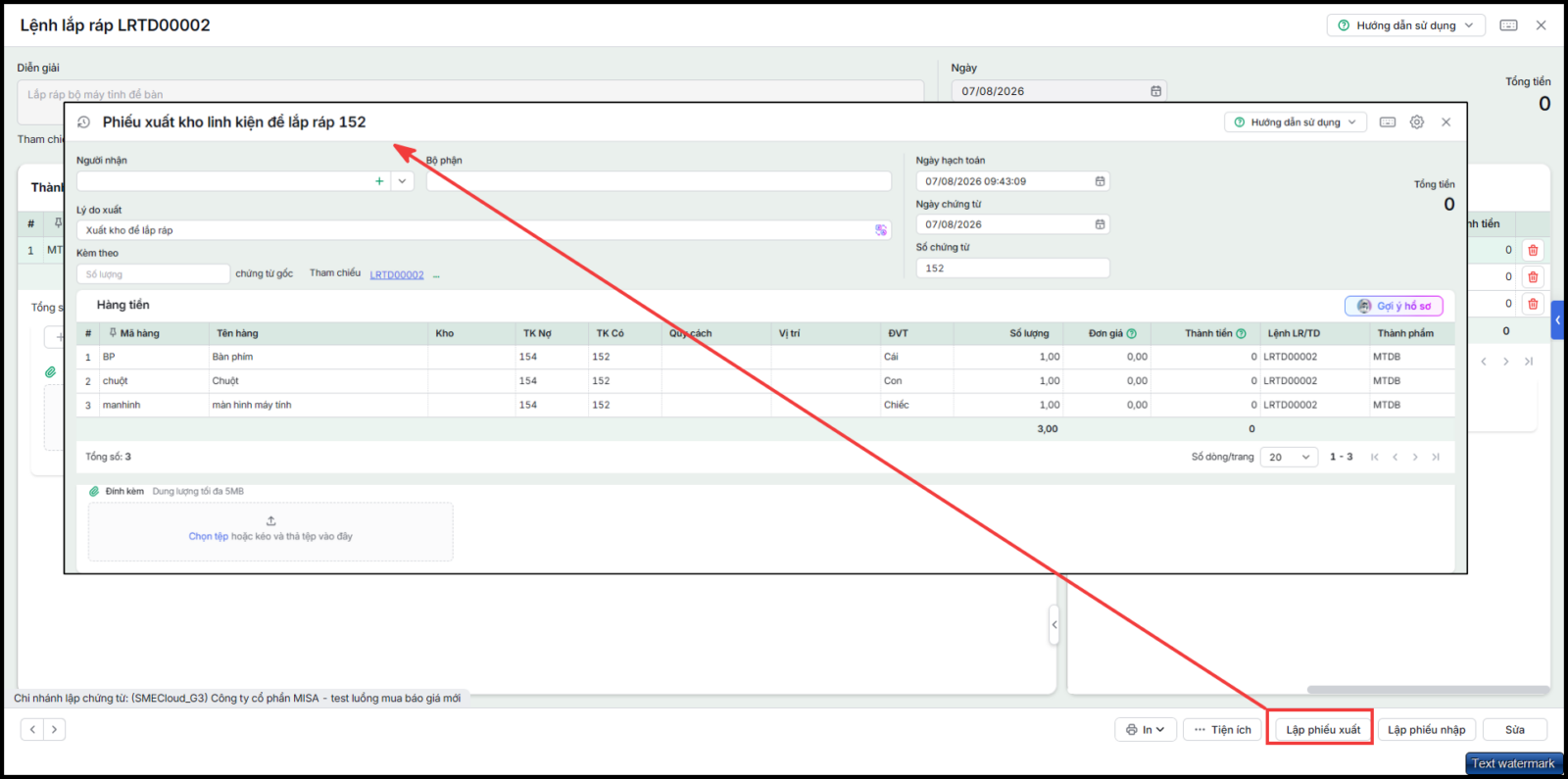This screenshot has width=1568, height=779.
Task: Click the keyboard shortcuts icon in the dialog header
Action: (x=1388, y=122)
